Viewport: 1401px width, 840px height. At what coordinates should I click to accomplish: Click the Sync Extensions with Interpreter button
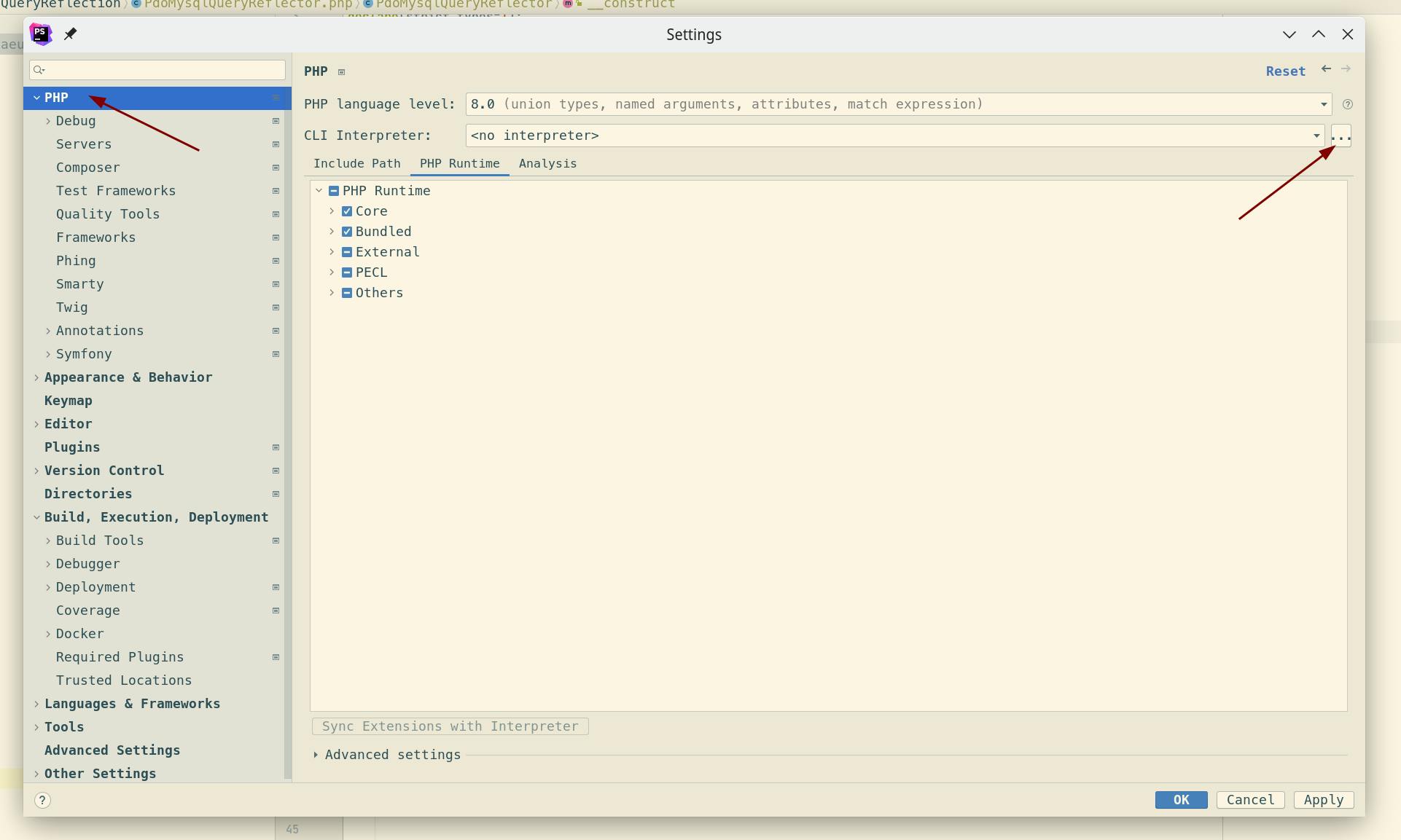tap(450, 726)
